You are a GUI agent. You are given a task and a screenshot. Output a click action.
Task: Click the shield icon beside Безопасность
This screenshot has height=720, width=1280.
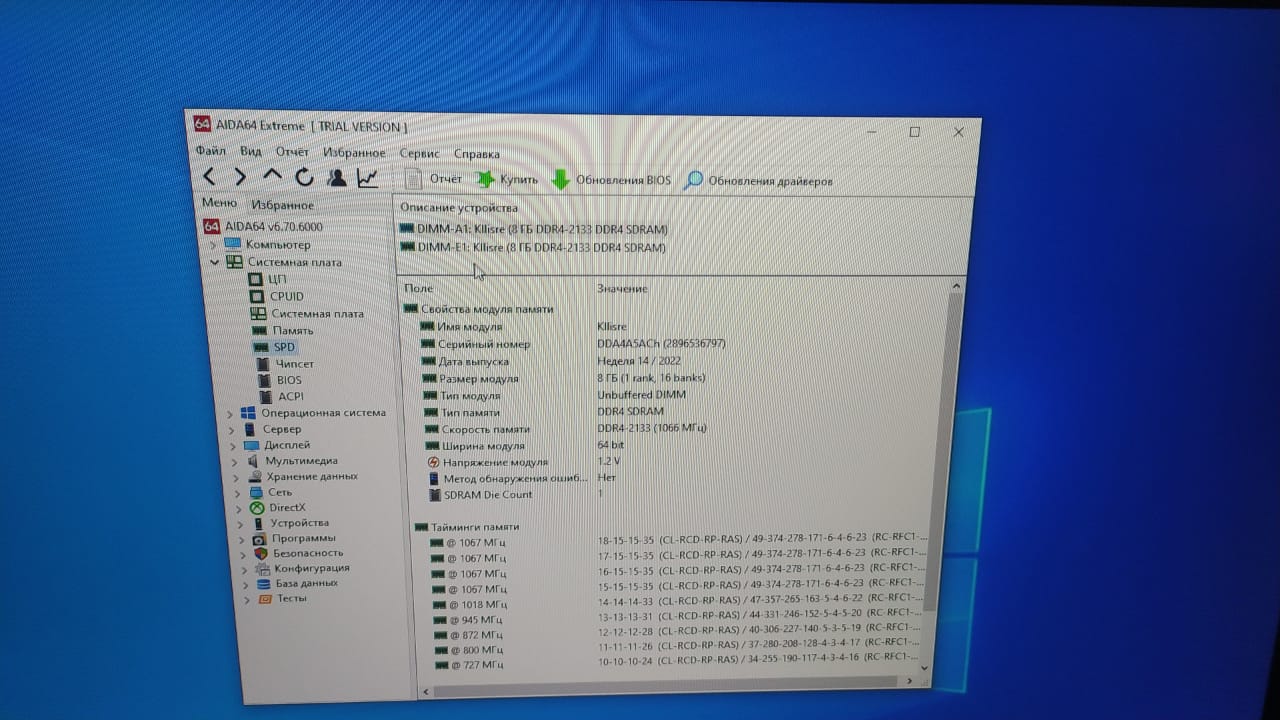point(261,553)
